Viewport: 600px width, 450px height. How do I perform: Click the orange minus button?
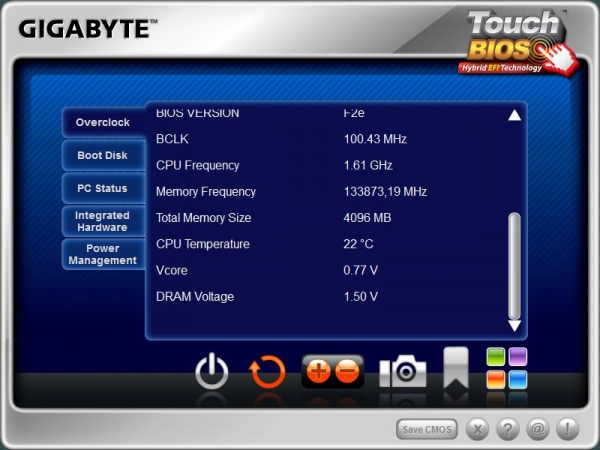pyautogui.click(x=347, y=371)
